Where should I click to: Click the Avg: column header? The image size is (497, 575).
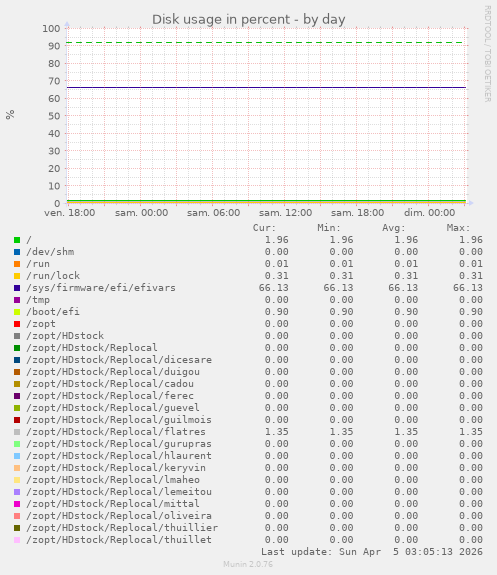(x=394, y=228)
